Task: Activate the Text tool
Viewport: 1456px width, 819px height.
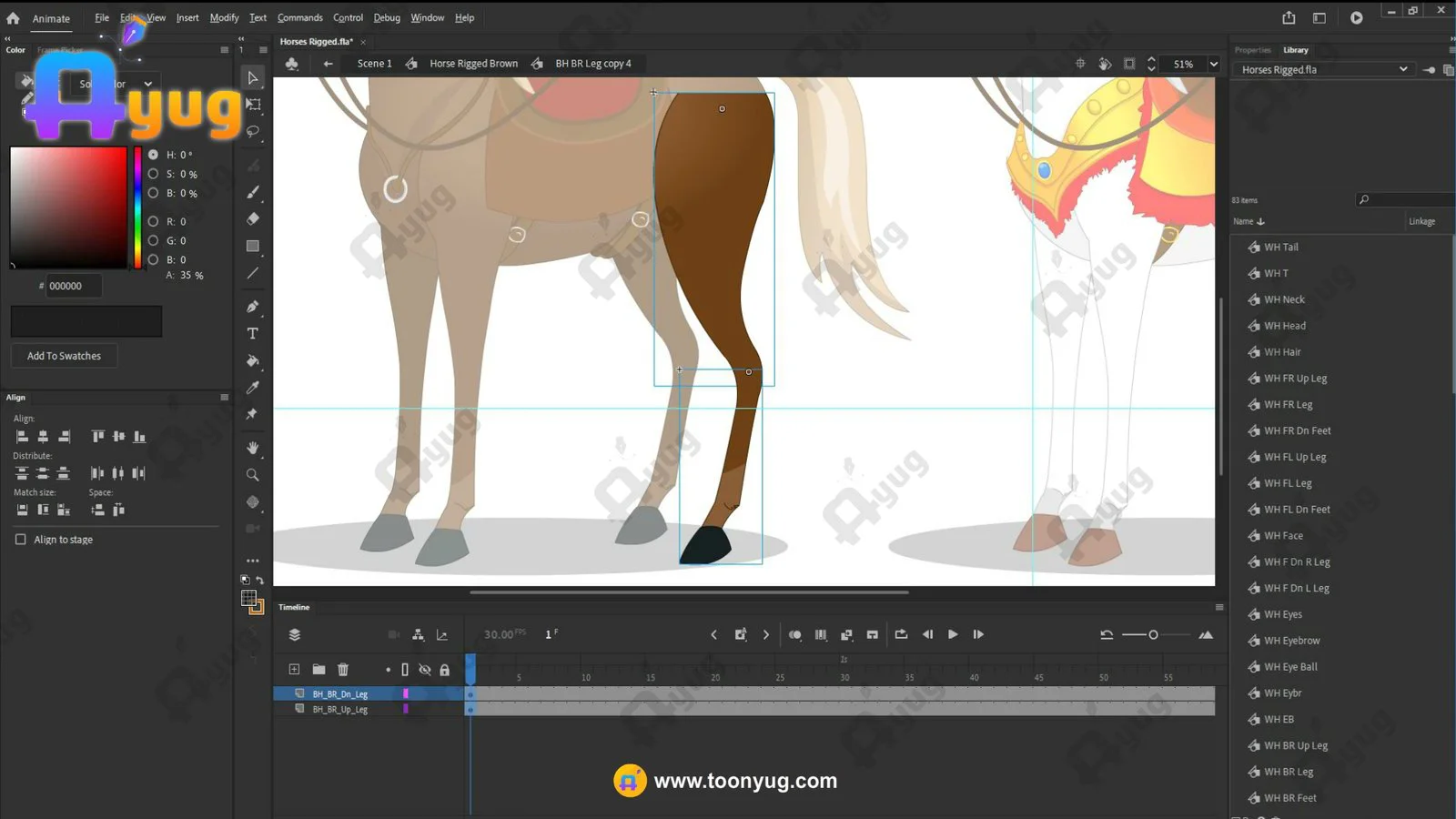Action: point(253,334)
